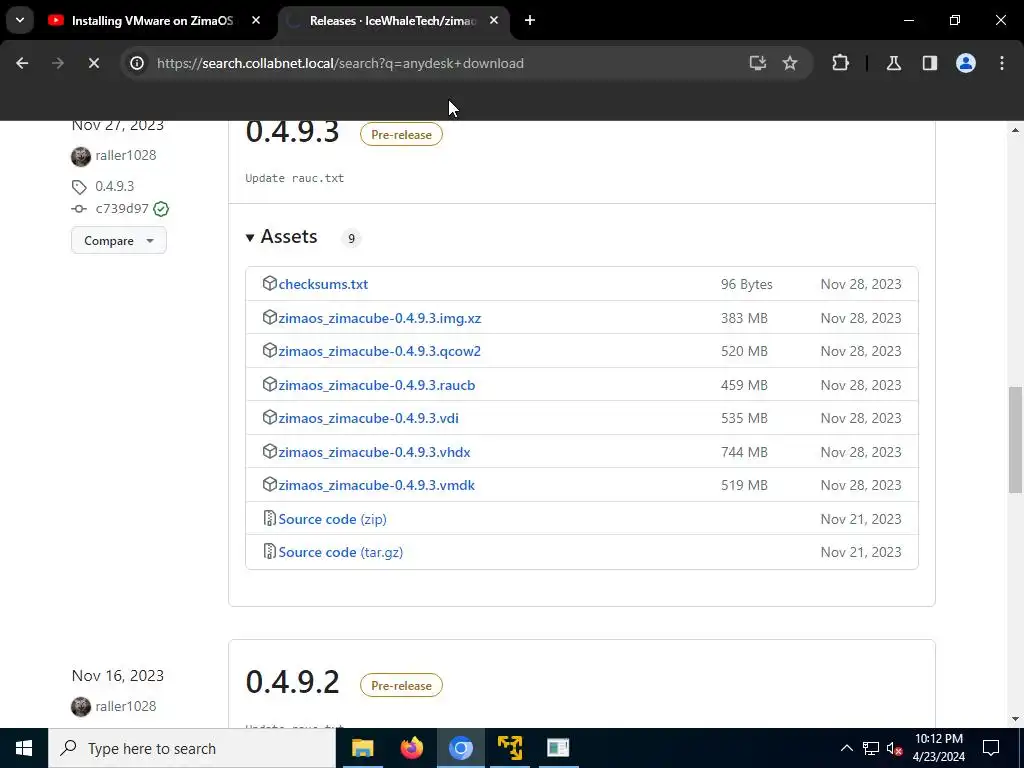The width and height of the screenshot is (1024, 768).
Task: Click the muted volume tray icon
Action: [895, 748]
